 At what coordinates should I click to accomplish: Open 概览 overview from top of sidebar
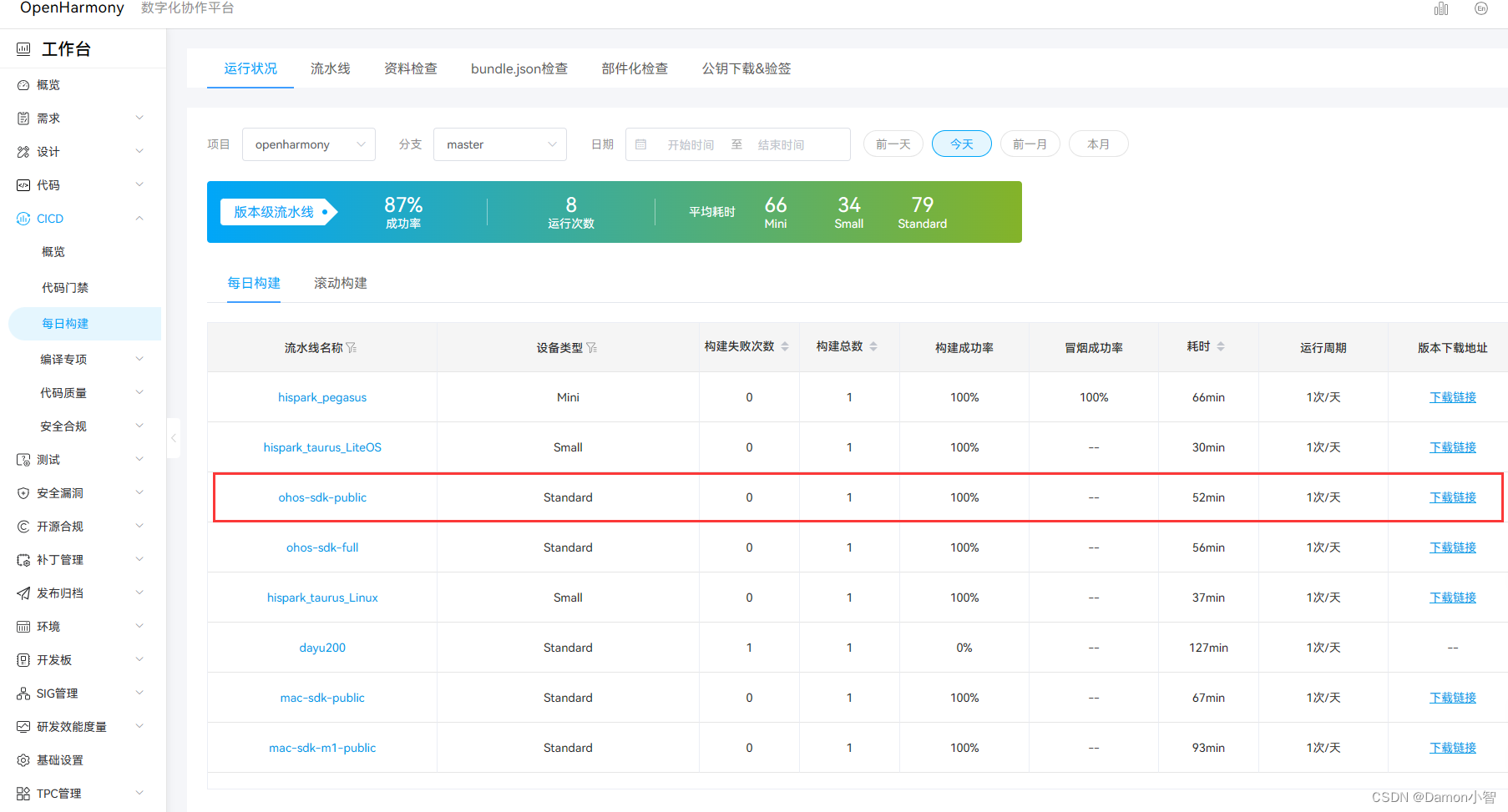tap(48, 85)
